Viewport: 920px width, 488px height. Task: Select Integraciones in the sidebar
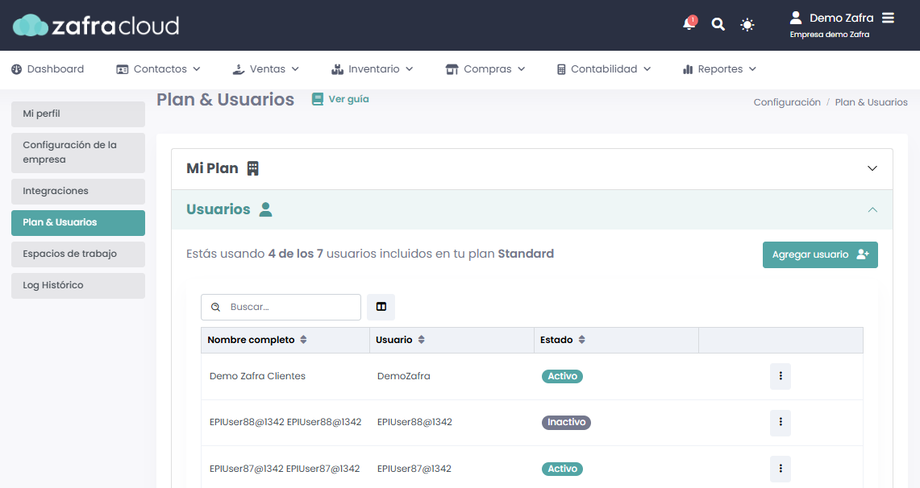pyautogui.click(x=78, y=190)
